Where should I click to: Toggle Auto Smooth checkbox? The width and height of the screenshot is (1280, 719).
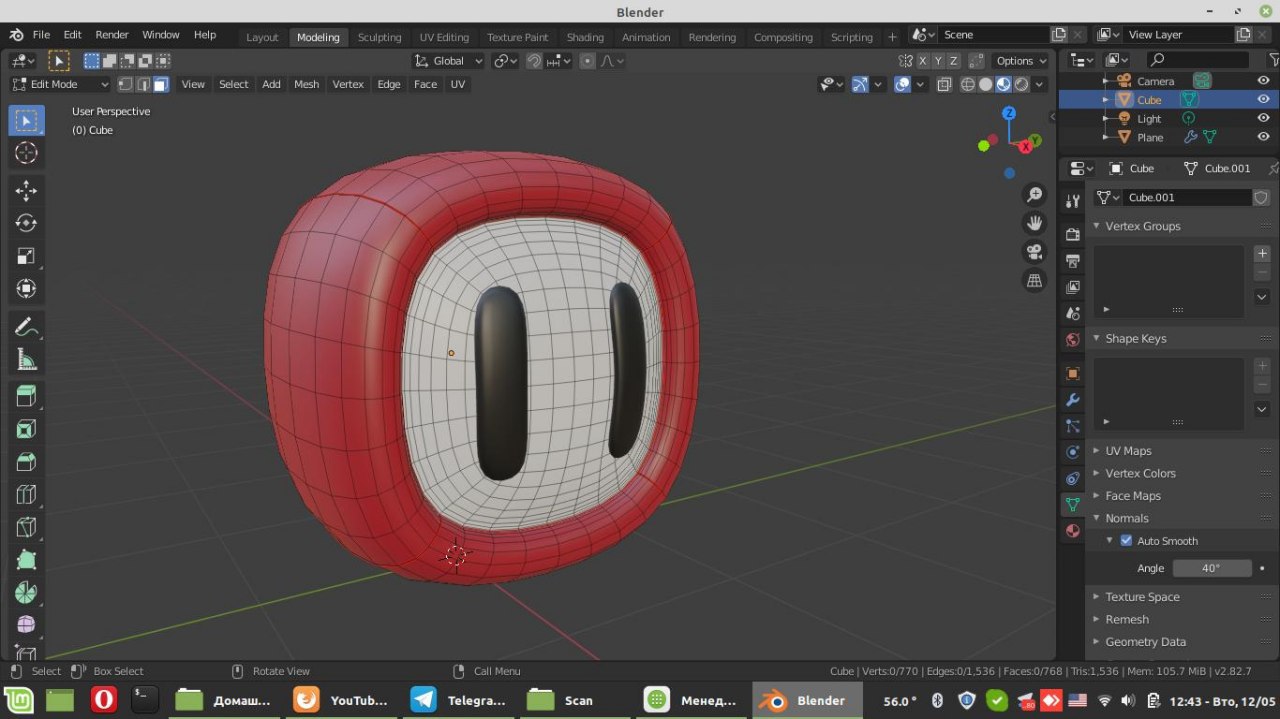1126,541
